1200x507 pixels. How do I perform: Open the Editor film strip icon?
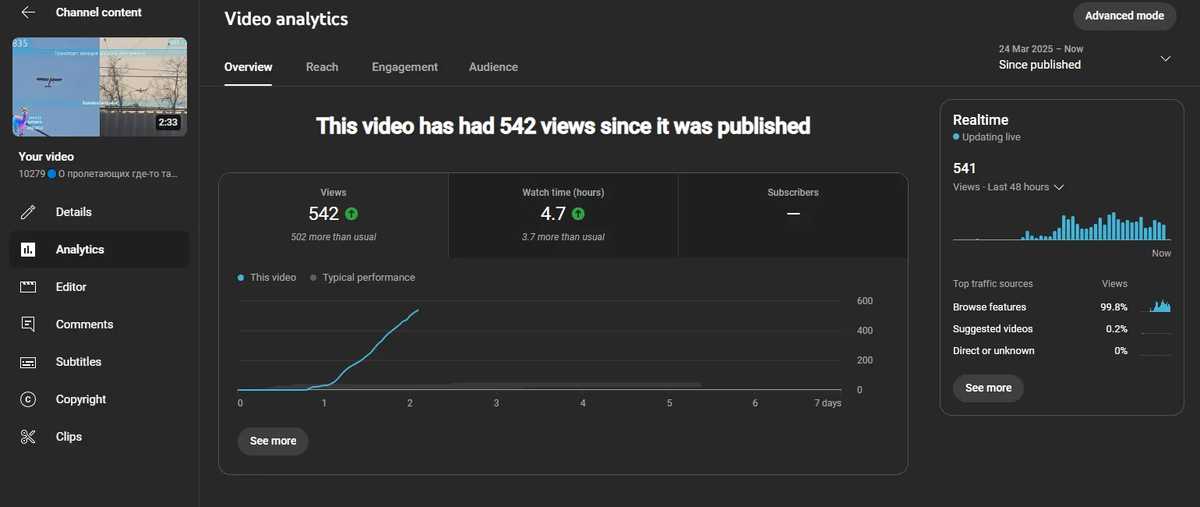pyautogui.click(x=28, y=287)
